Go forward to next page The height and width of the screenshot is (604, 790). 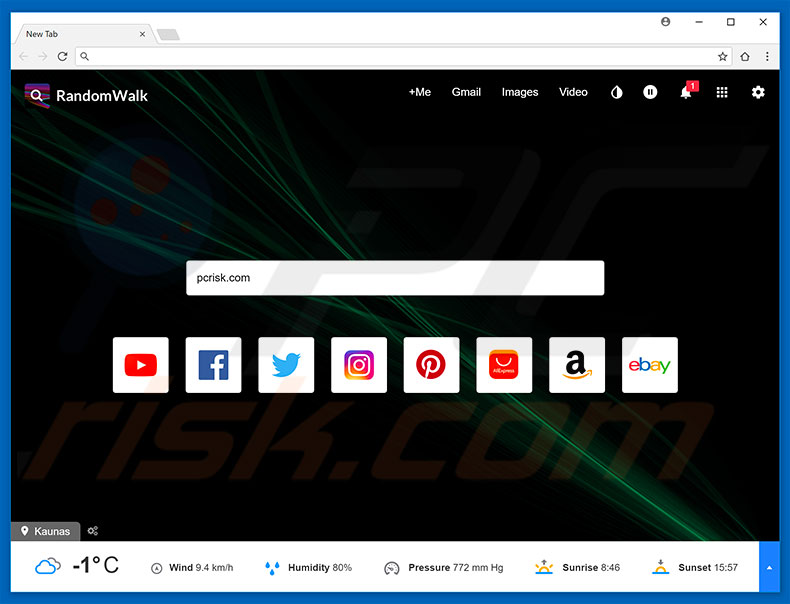[x=43, y=56]
